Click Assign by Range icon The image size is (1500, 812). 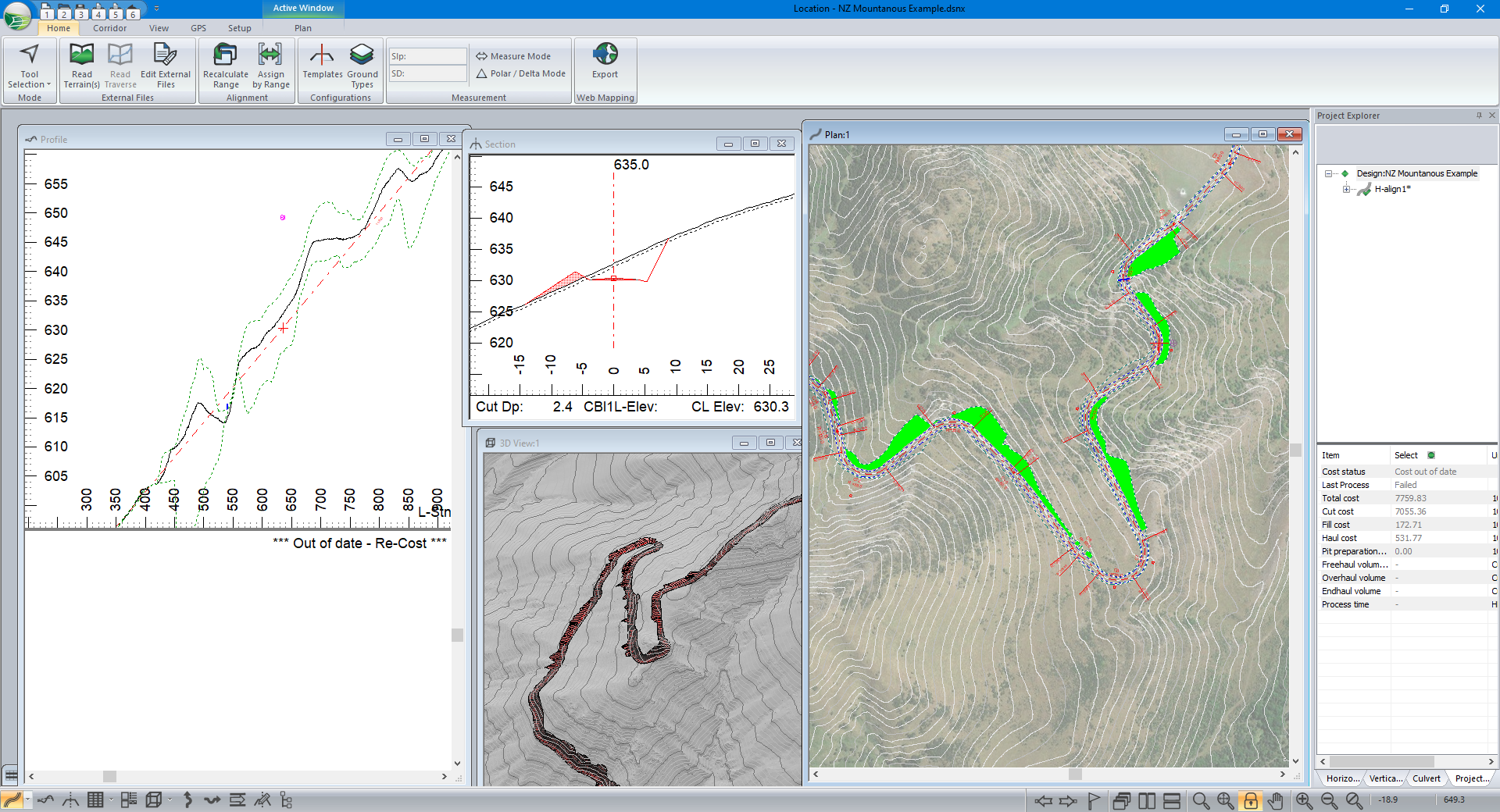(x=270, y=65)
